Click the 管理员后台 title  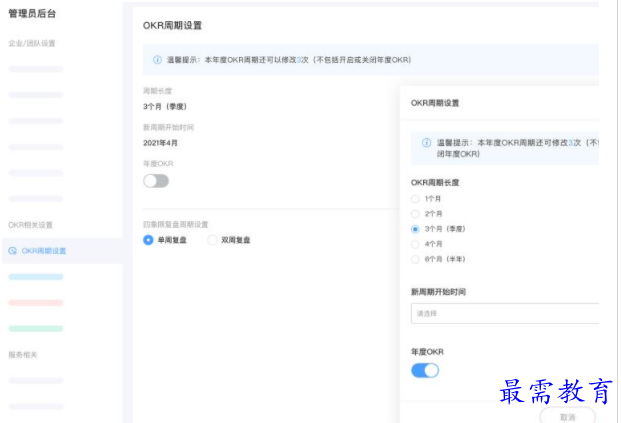pyautogui.click(x=32, y=13)
